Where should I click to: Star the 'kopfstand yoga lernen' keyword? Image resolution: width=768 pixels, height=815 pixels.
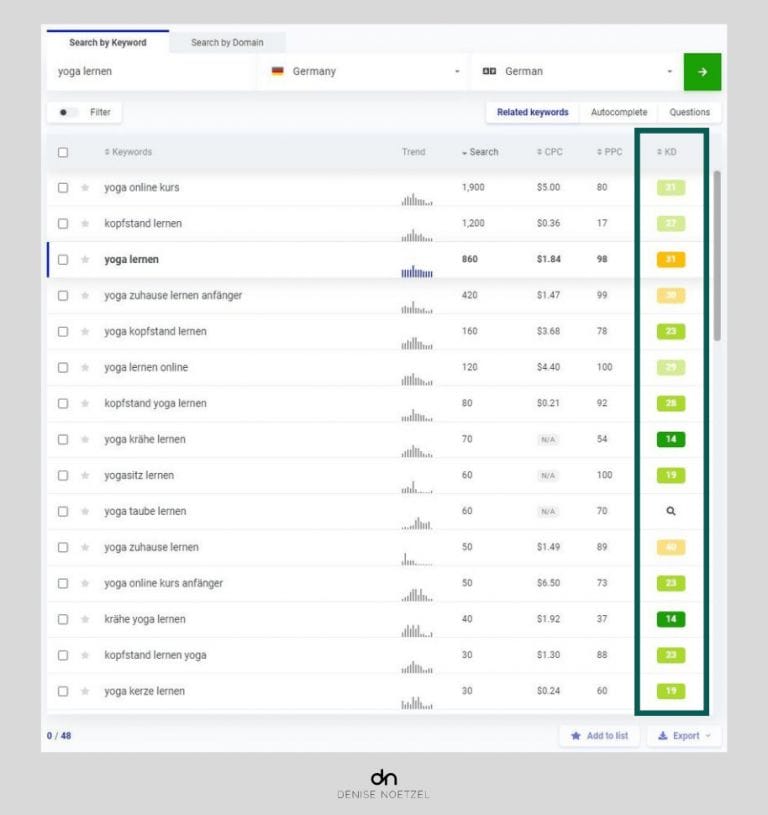point(85,403)
